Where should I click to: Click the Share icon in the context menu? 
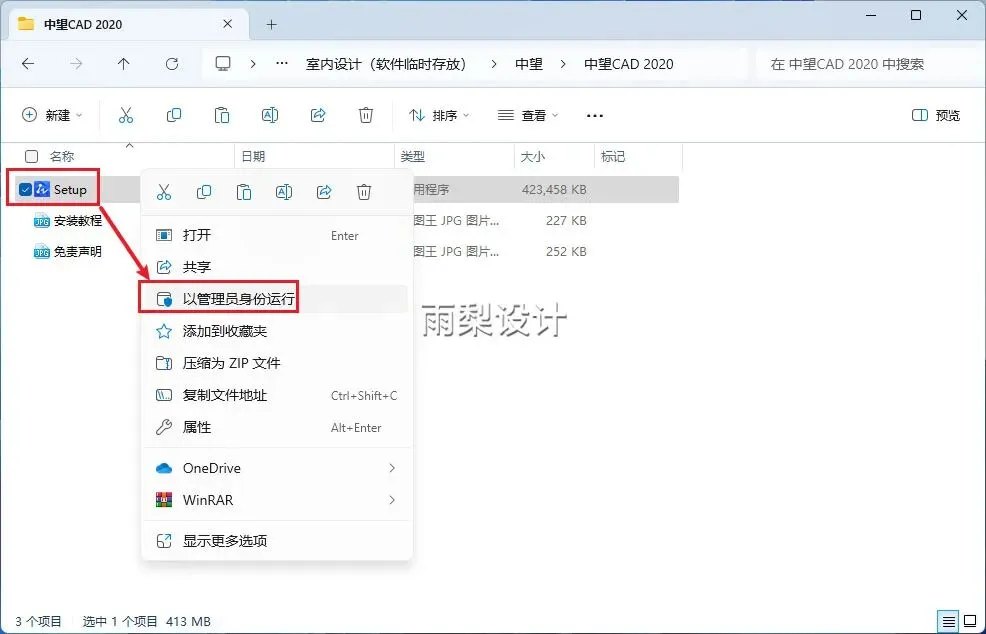coord(324,192)
